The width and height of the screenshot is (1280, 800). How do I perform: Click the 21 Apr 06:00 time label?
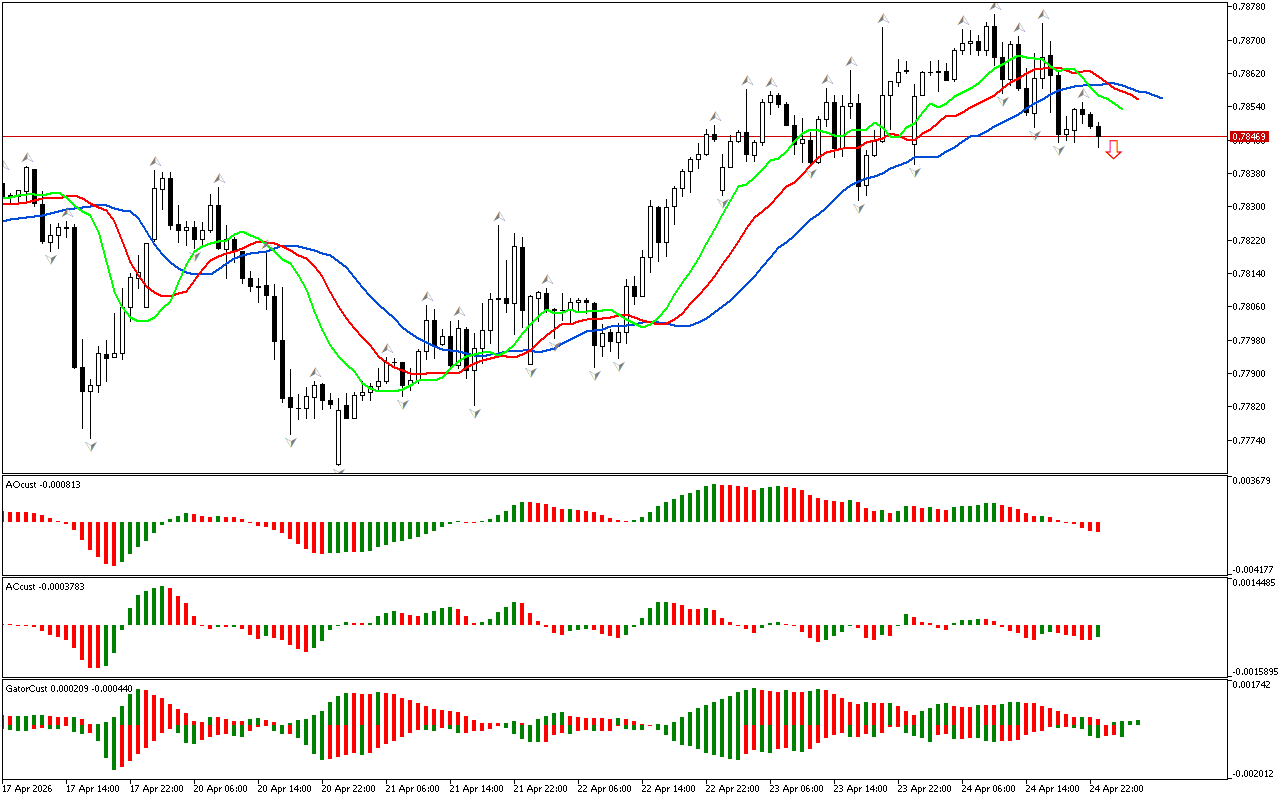411,788
